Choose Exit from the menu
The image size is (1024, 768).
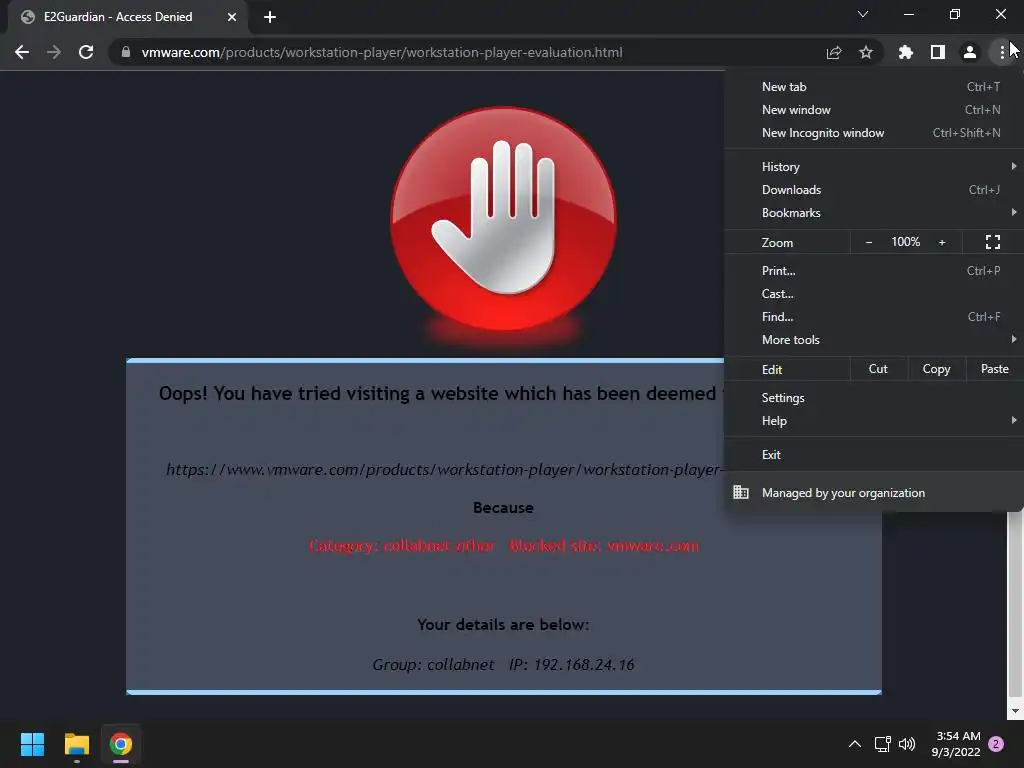[x=874, y=455]
